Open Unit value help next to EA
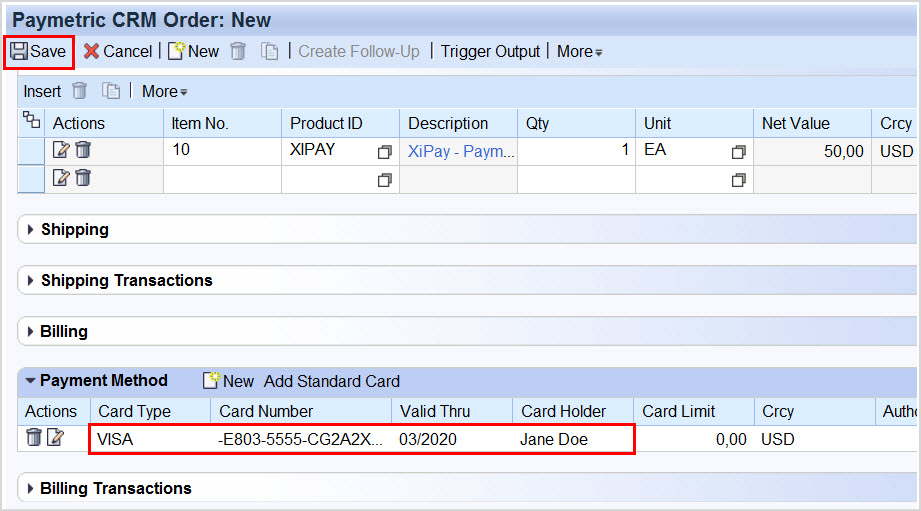The height and width of the screenshot is (511, 921). [738, 152]
